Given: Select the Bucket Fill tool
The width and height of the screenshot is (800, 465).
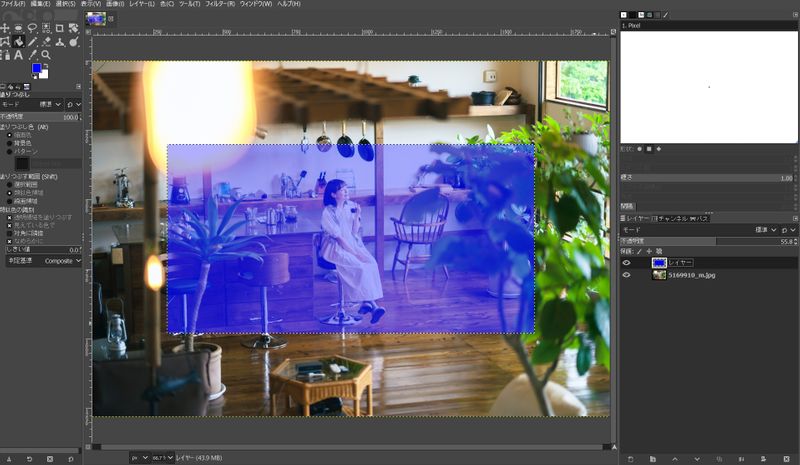Looking at the screenshot, I should 19,41.
